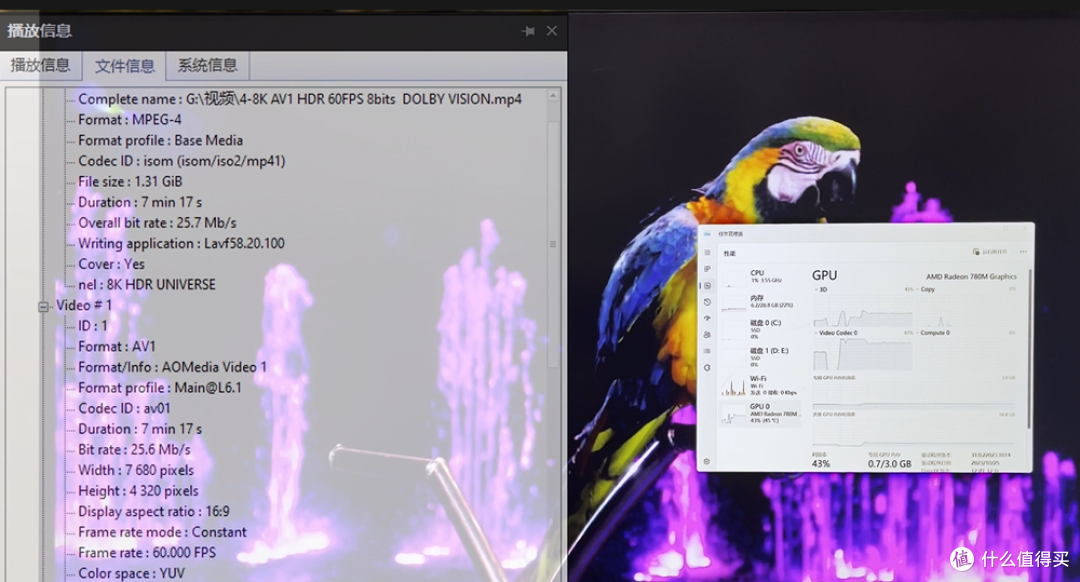The width and height of the screenshot is (1080, 582).
Task: Open the Processes page in Task Manager
Action: point(707,269)
